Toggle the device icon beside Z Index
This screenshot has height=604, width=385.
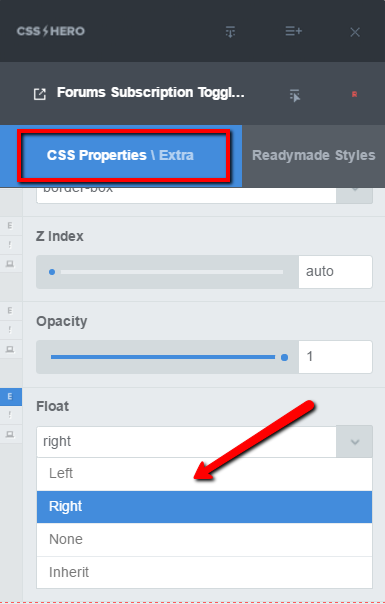10,264
